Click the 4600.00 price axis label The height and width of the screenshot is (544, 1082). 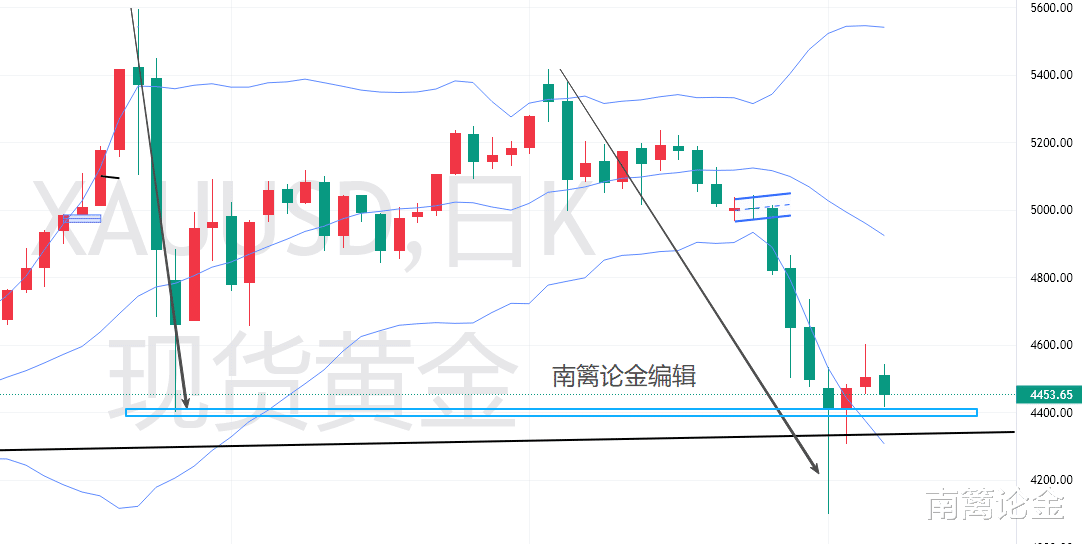pos(1051,345)
